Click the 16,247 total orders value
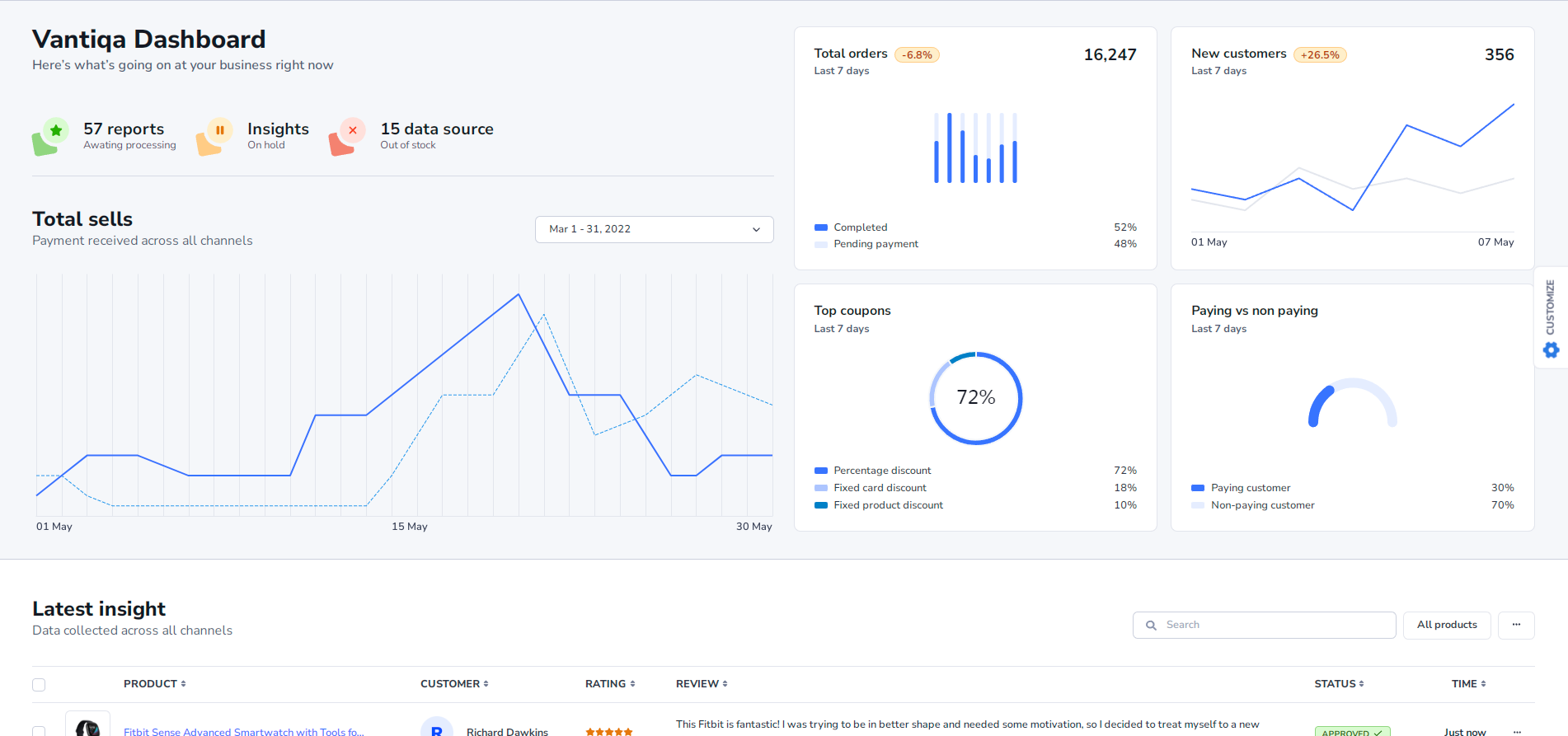The width and height of the screenshot is (1568, 736). (1110, 54)
